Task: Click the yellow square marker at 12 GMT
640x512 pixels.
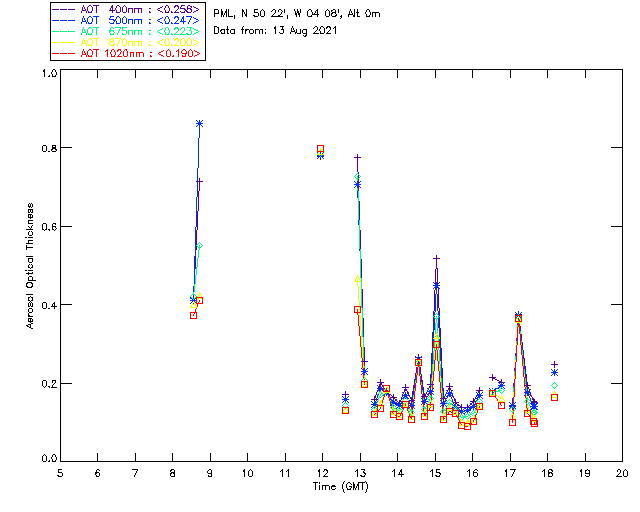Action: point(320,149)
